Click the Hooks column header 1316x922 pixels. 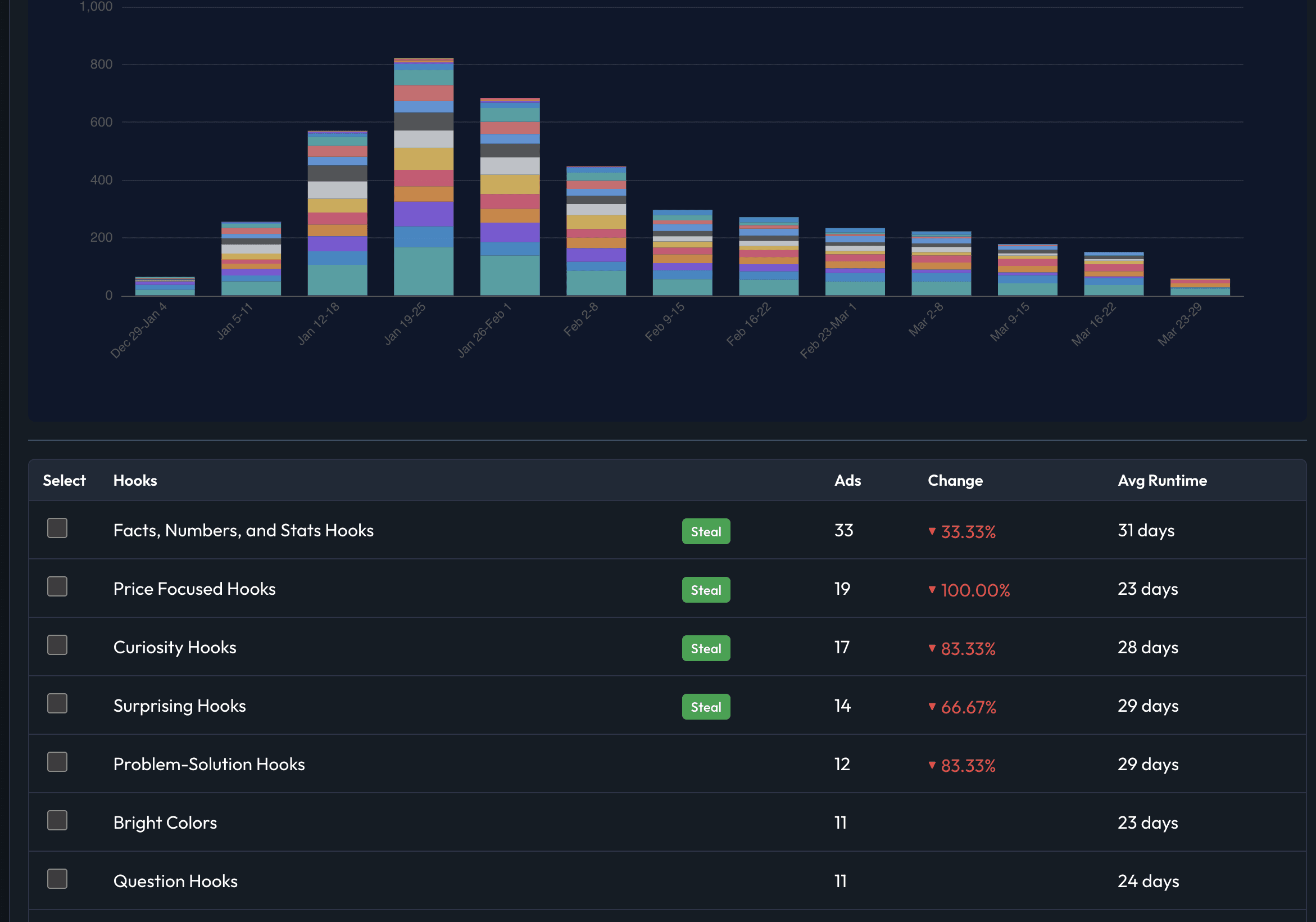point(135,481)
